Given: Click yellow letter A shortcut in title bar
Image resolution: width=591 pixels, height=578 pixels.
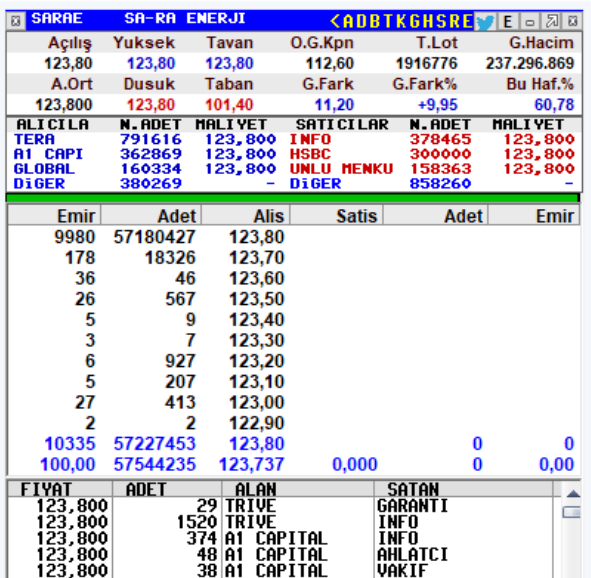Looking at the screenshot, I should coord(349,21).
